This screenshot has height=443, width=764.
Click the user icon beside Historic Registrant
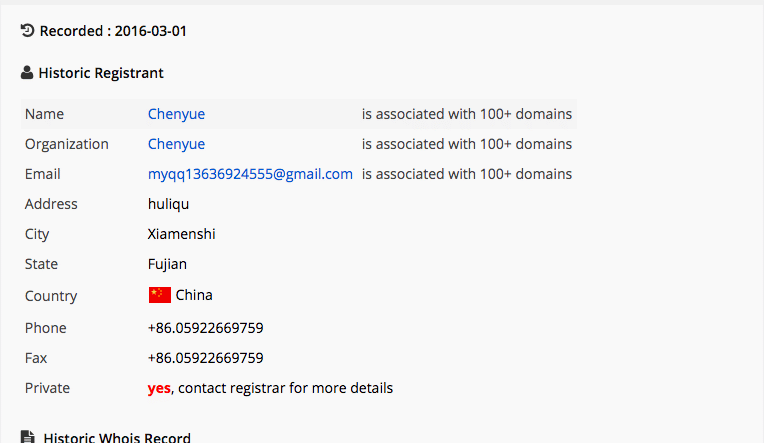(27, 73)
